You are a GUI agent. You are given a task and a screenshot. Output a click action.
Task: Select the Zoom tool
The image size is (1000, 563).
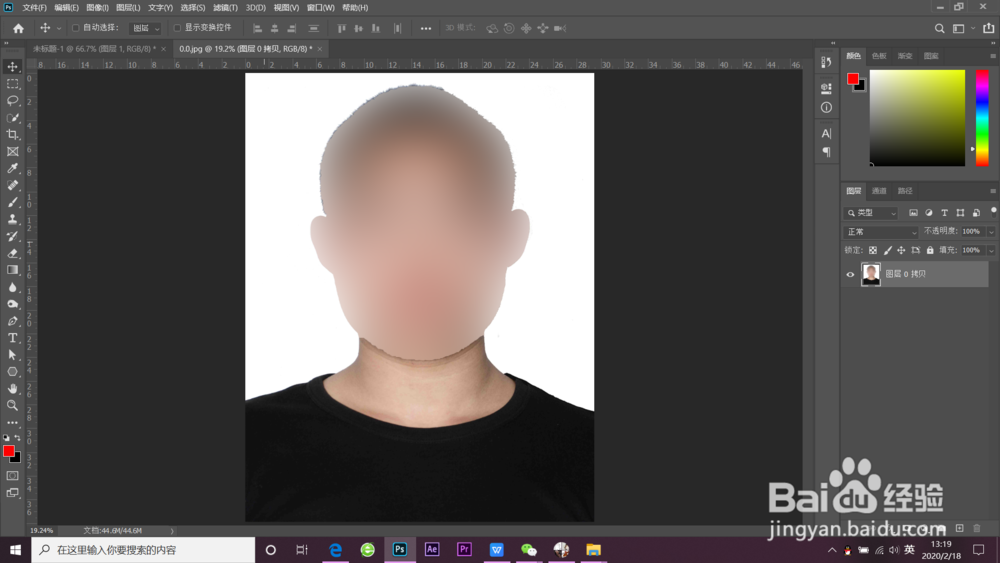(12, 406)
